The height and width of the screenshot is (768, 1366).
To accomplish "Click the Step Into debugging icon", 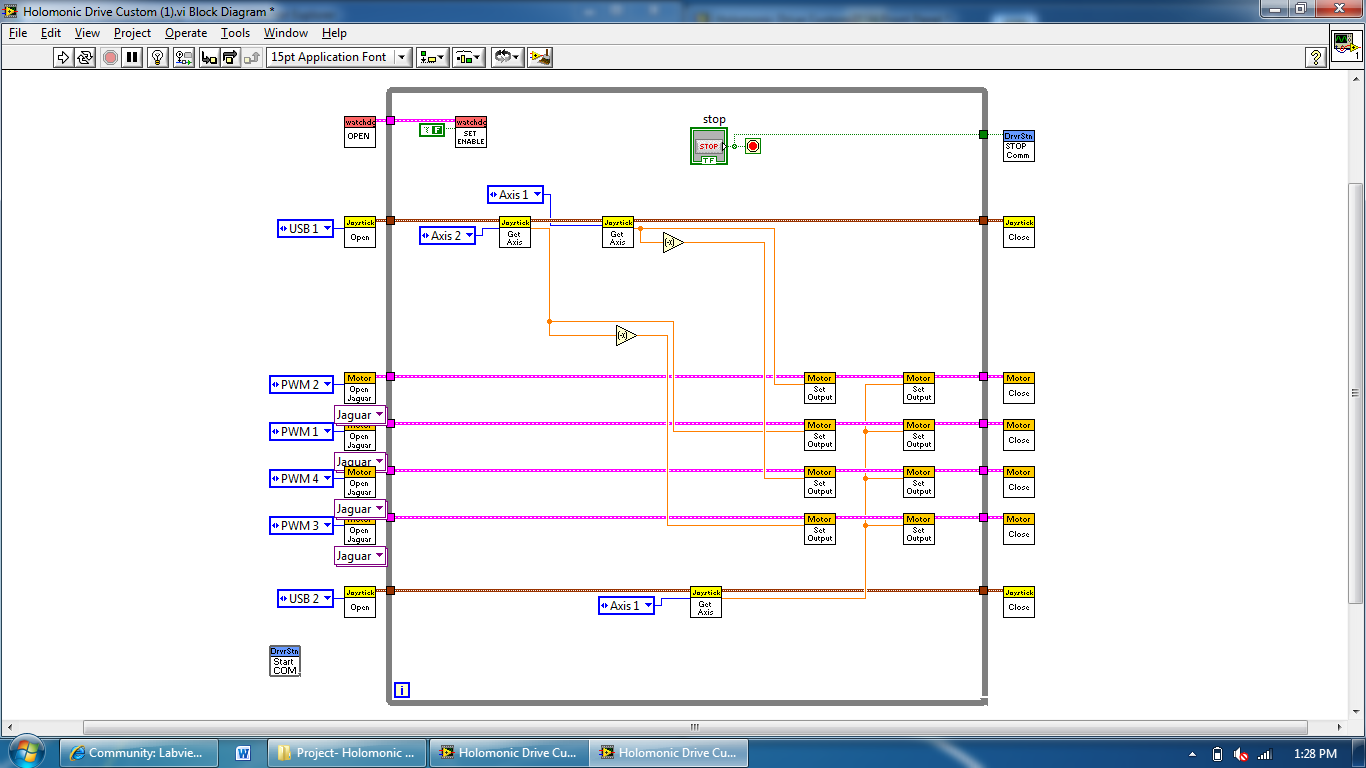I will [207, 57].
